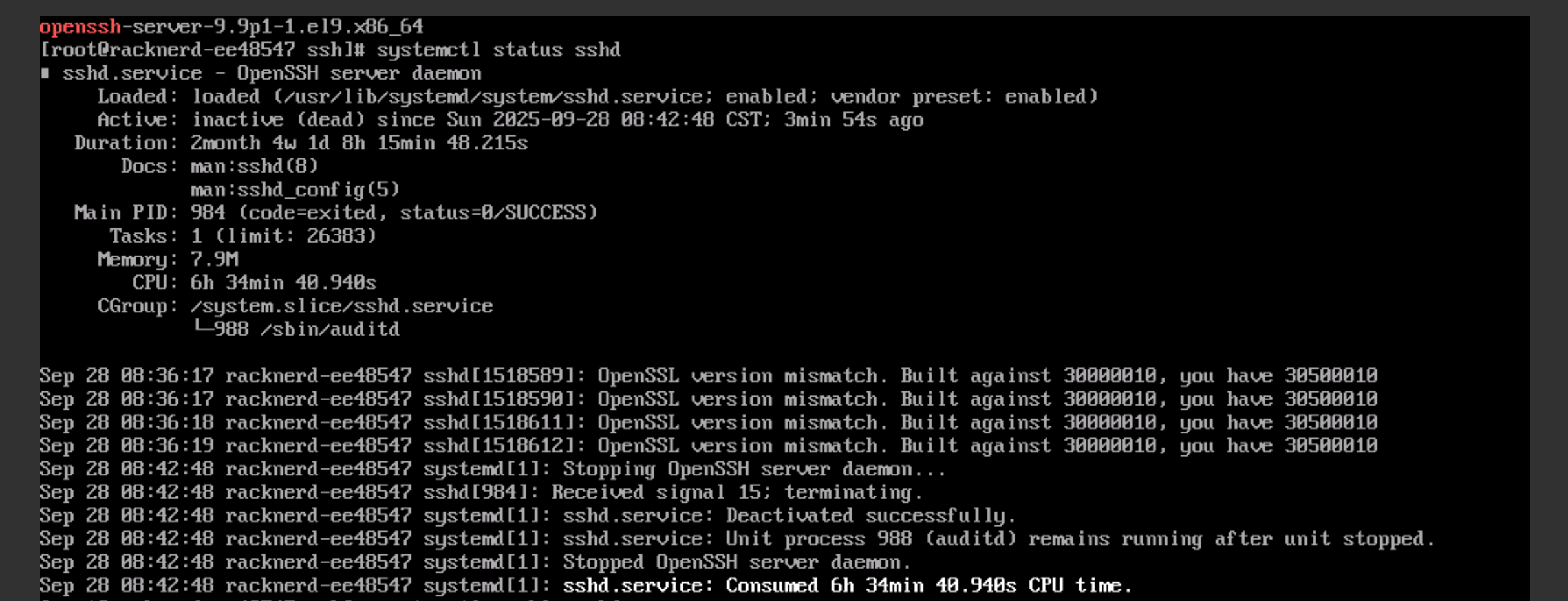Click the 'Stopped OpenSSH server daemon' log line
1568x601 pixels.
[x=736, y=562]
